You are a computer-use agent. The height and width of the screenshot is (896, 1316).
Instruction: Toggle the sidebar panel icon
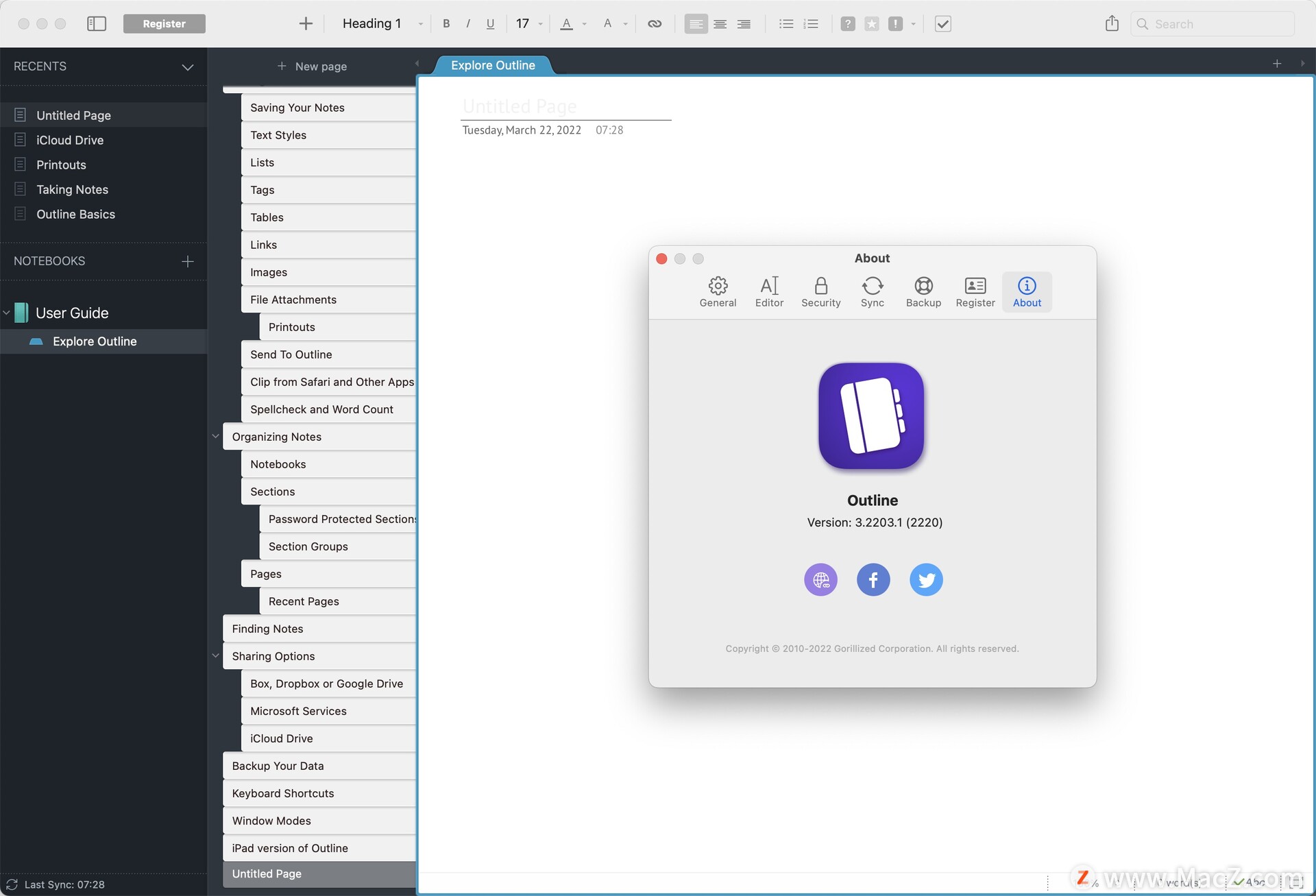pyautogui.click(x=97, y=24)
